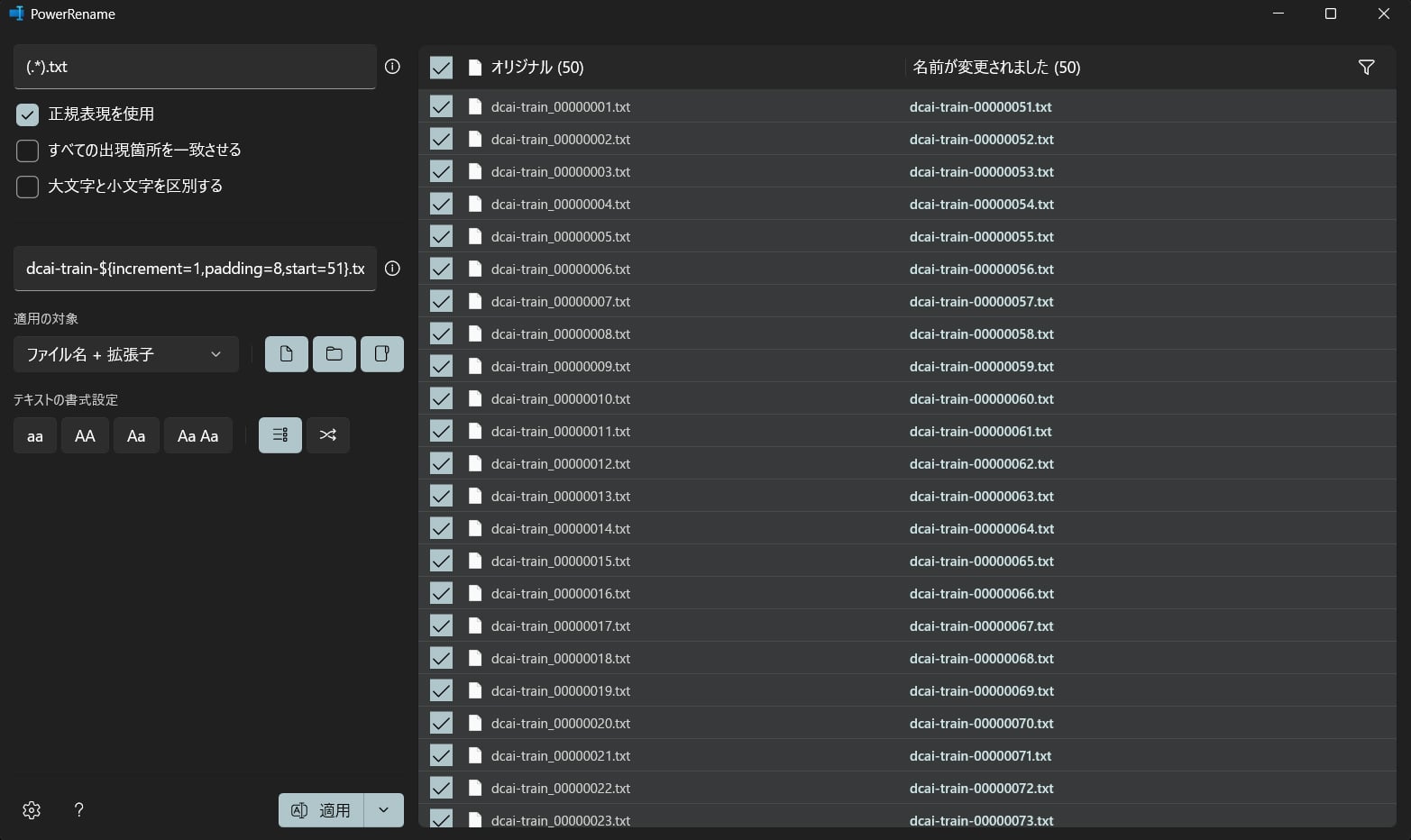
Task: Select capitalize each word 'Aa Aa'
Action: tap(198, 435)
